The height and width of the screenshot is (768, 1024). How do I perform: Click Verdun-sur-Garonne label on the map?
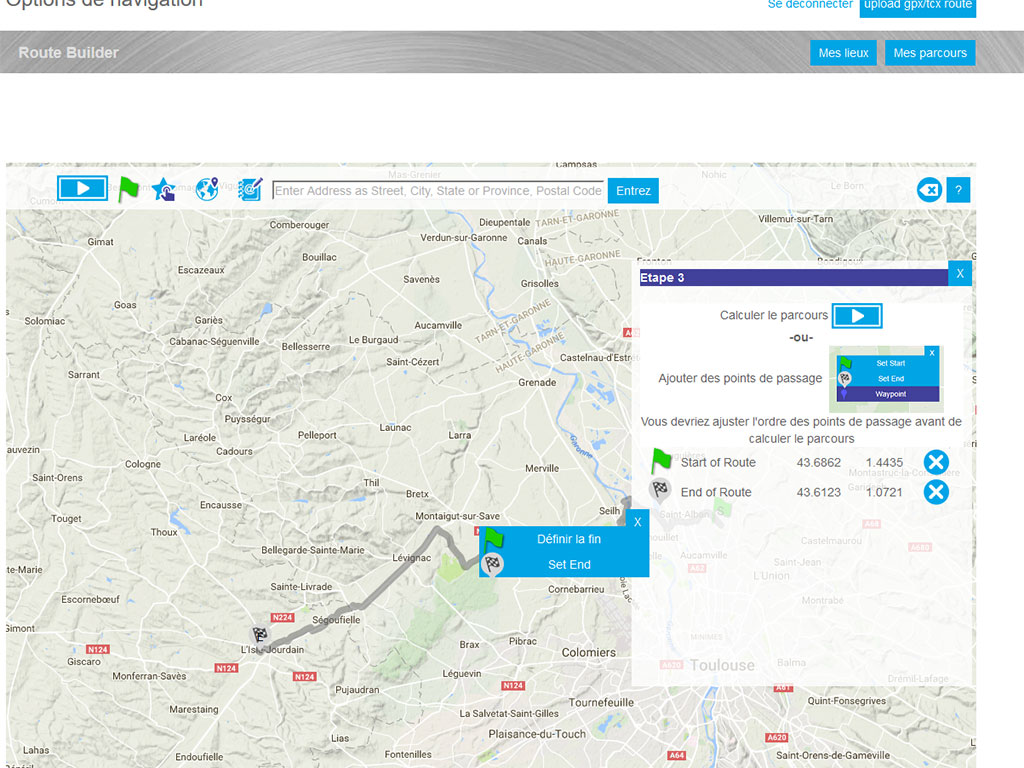(464, 238)
